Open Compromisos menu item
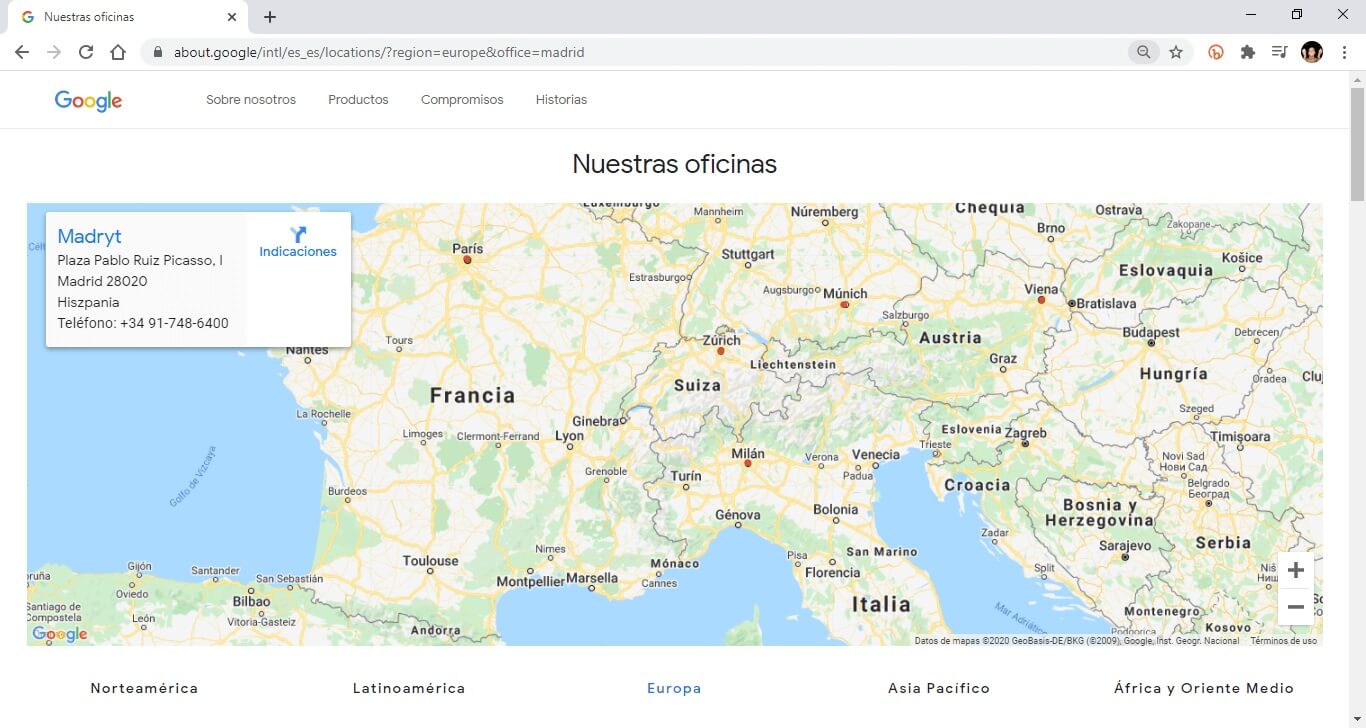1366x728 pixels. pyautogui.click(x=462, y=100)
